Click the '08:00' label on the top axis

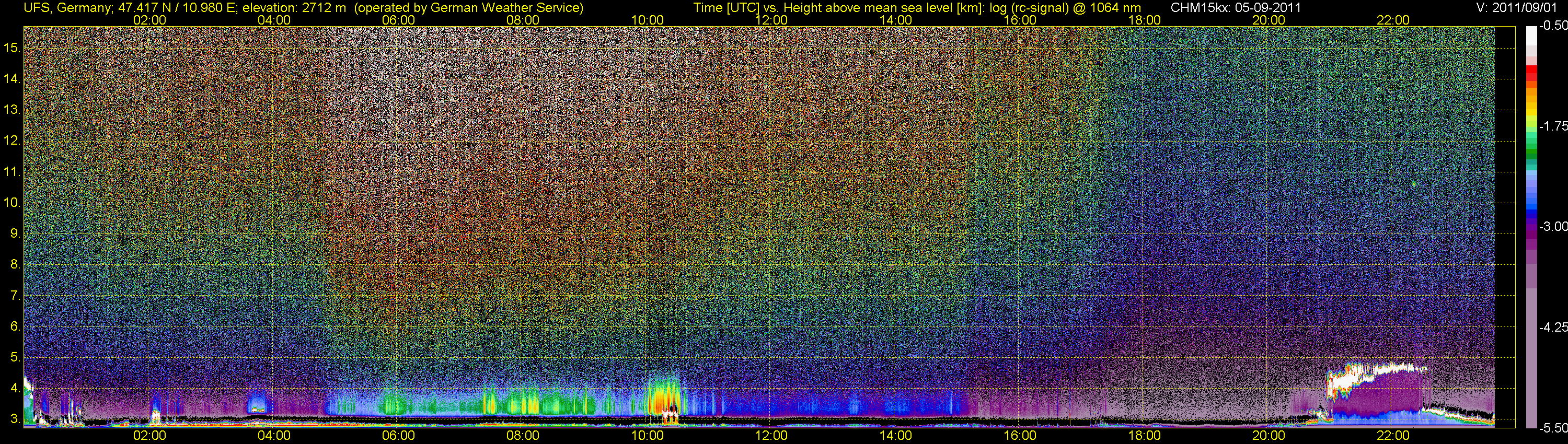pyautogui.click(x=523, y=20)
